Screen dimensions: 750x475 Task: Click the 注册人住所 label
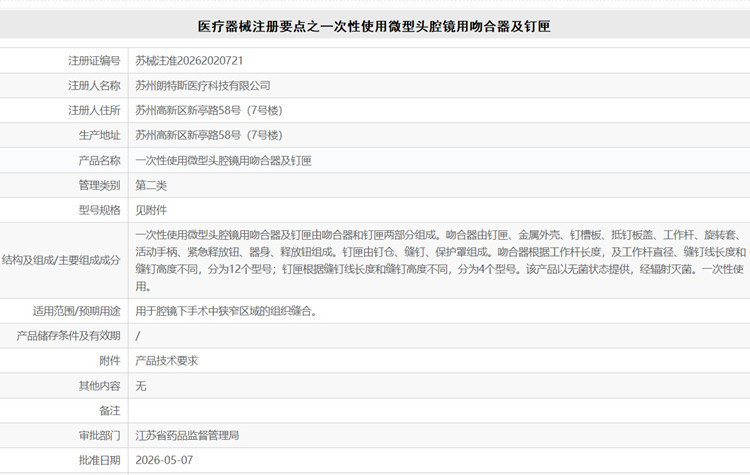(x=94, y=110)
